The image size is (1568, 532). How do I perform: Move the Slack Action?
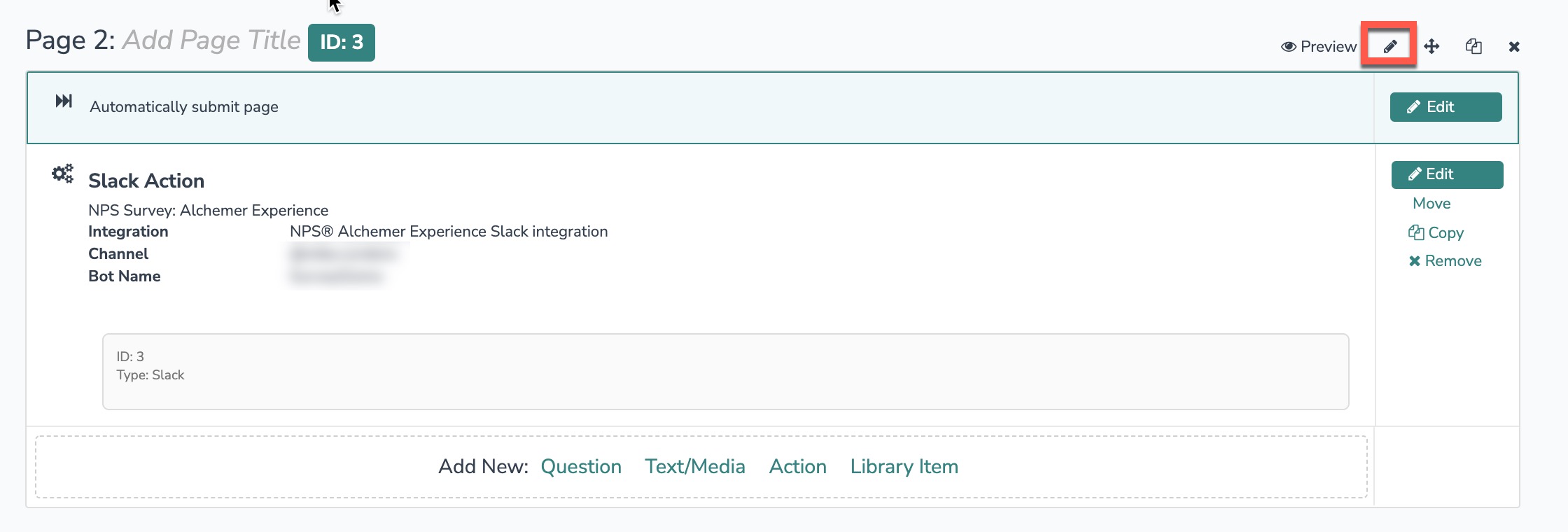1431,204
